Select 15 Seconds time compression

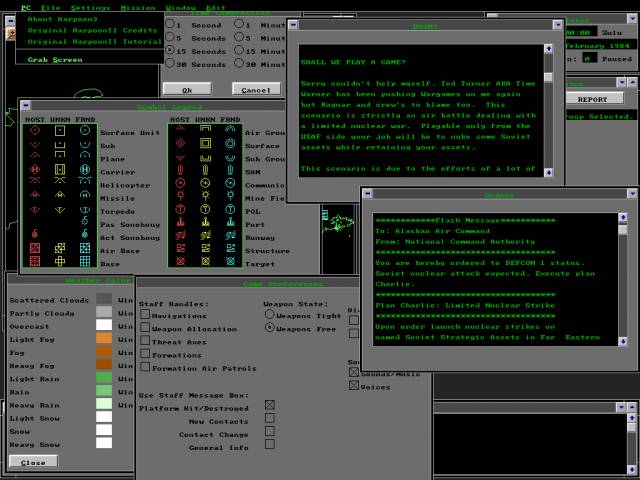click(x=170, y=50)
